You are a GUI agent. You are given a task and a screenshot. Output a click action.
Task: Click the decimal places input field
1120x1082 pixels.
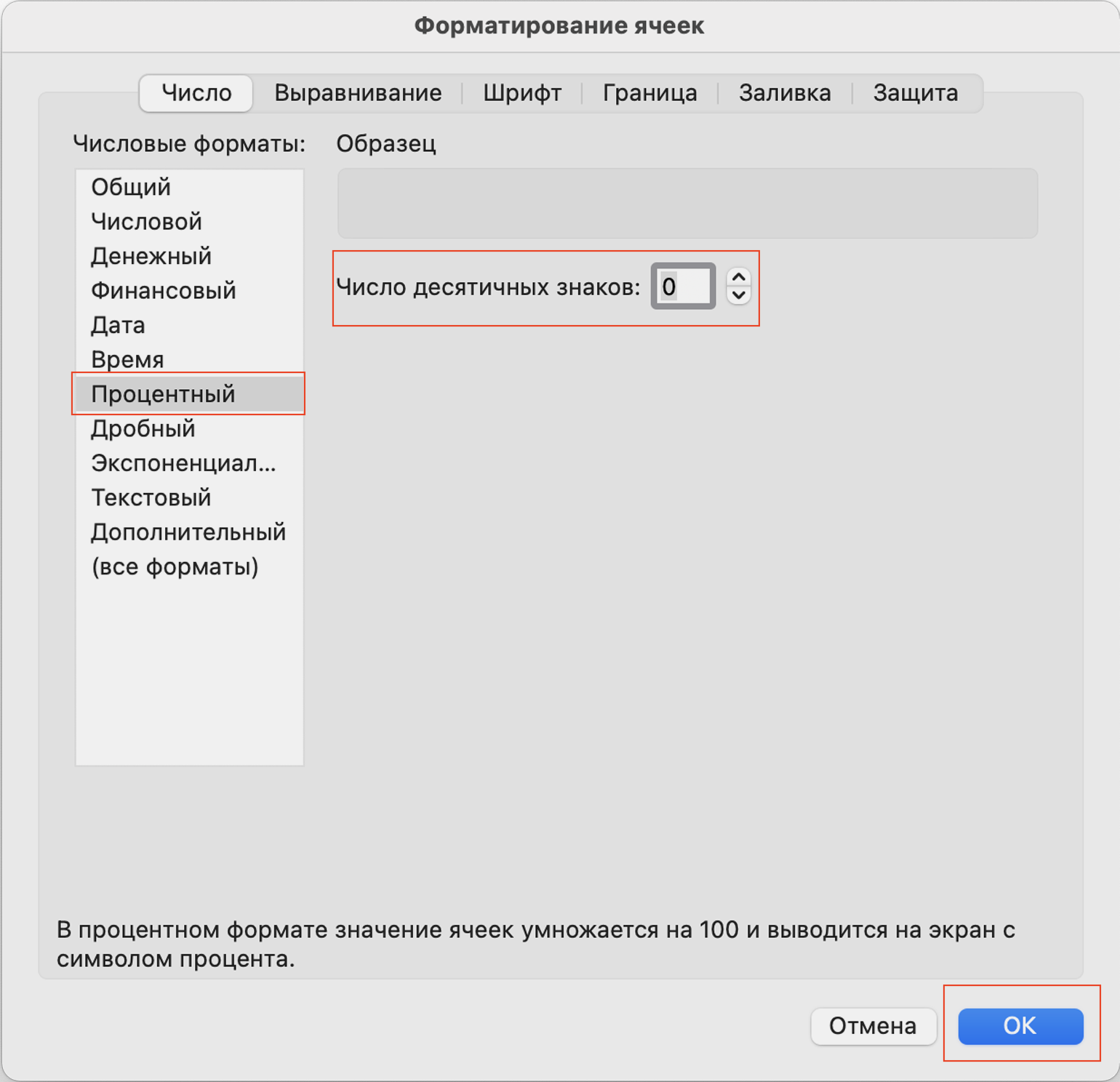click(683, 286)
